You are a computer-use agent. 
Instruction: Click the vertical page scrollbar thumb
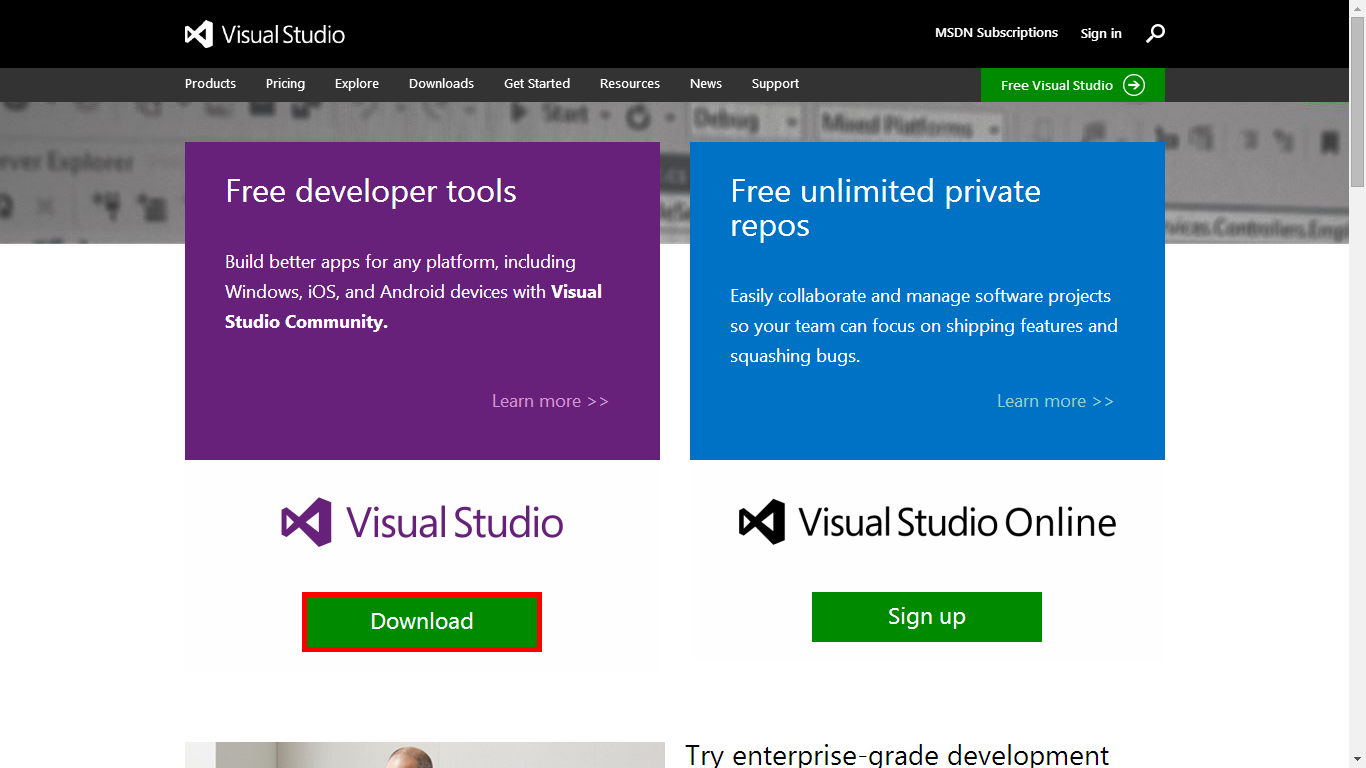pos(1357,101)
